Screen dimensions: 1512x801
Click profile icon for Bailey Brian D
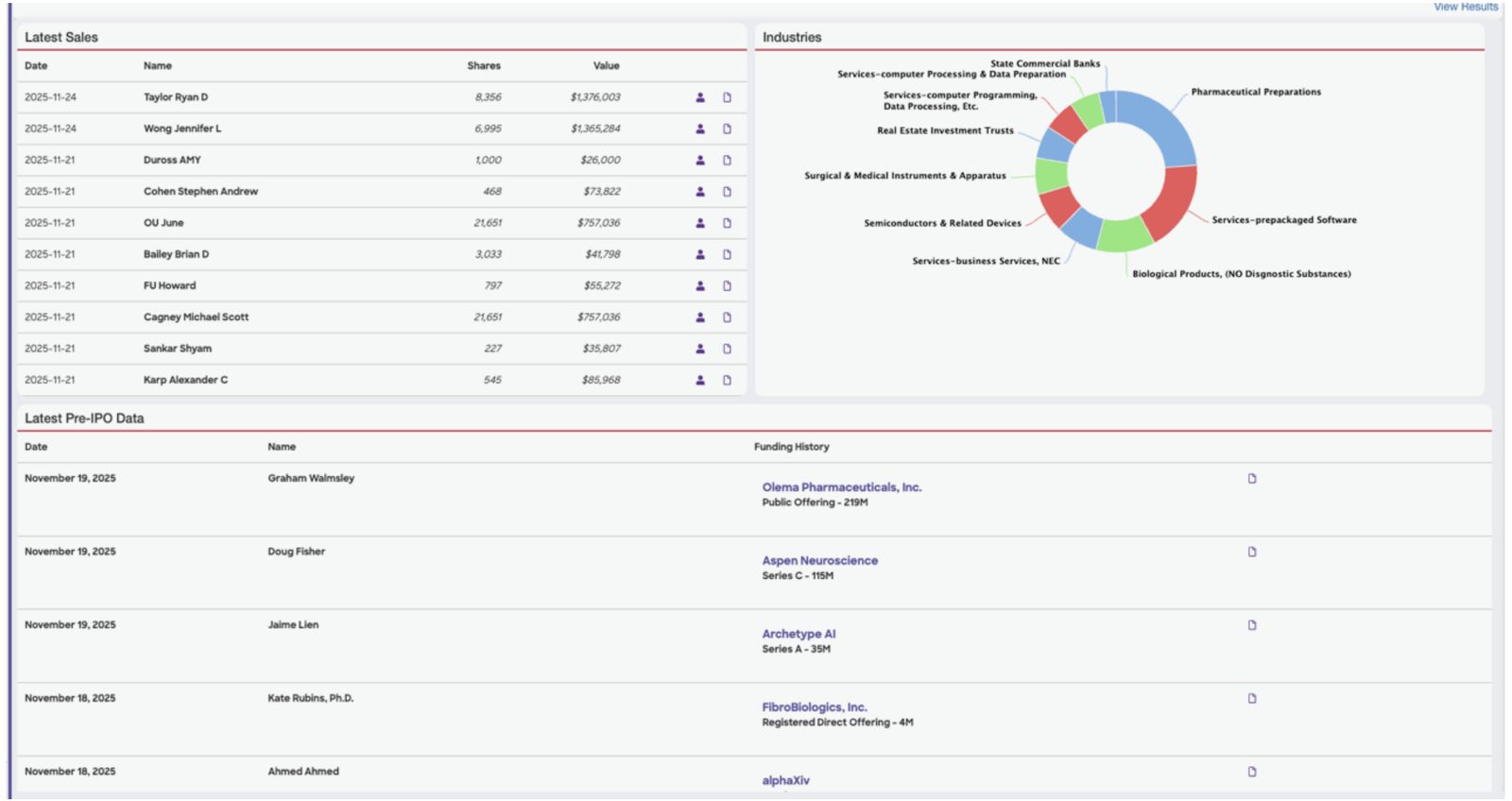(x=700, y=254)
